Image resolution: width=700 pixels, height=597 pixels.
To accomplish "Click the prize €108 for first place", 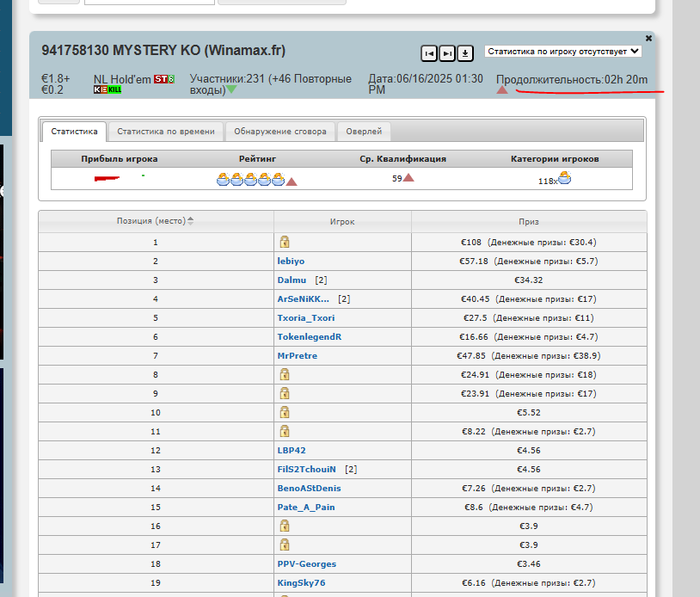I will (471, 242).
